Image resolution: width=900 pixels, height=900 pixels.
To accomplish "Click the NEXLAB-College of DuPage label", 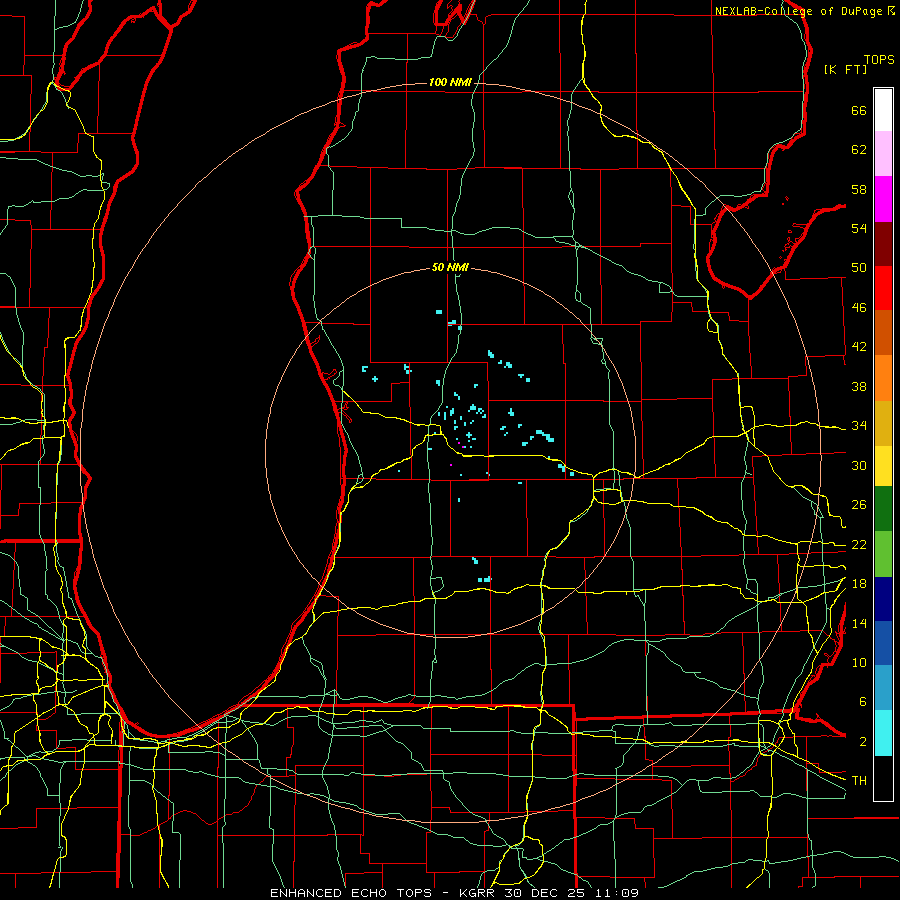I will [x=798, y=11].
